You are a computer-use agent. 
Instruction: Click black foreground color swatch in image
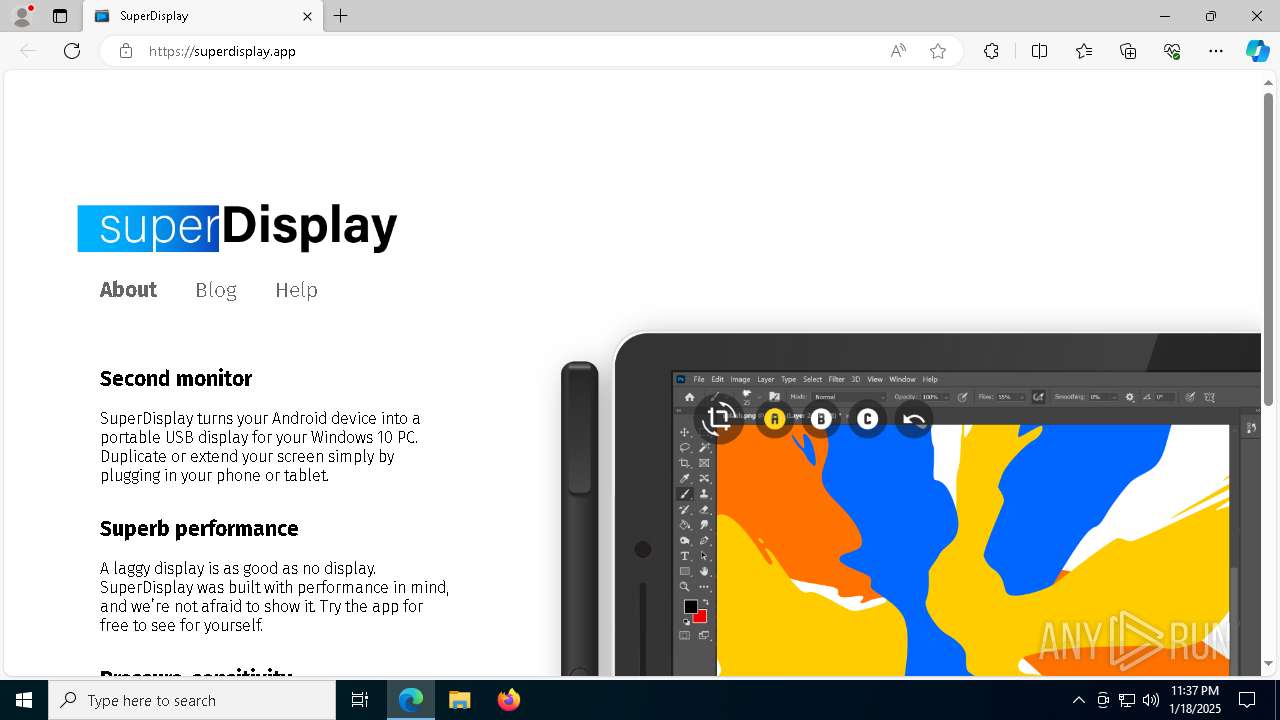coord(690,607)
